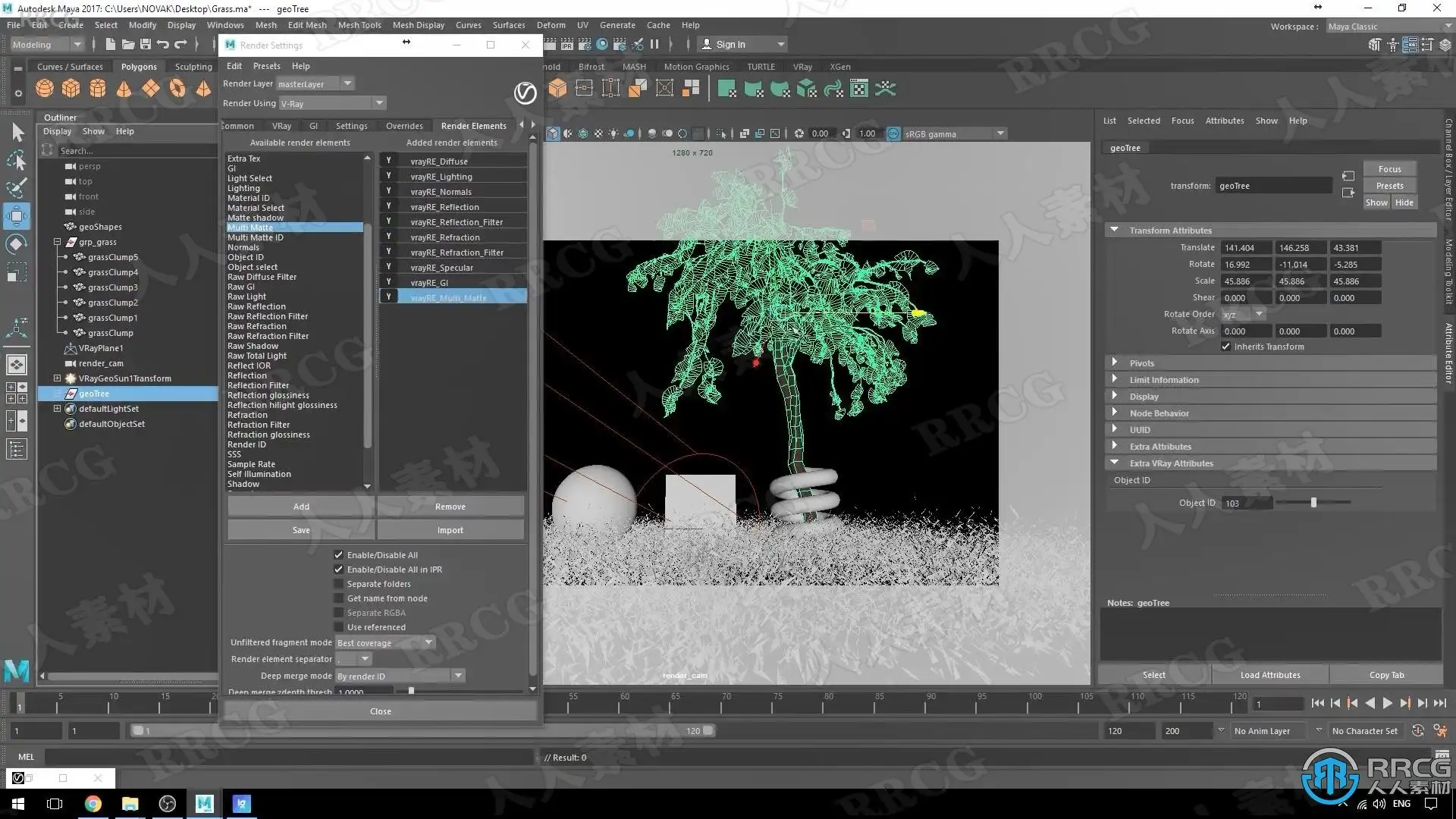Image resolution: width=1456 pixels, height=819 pixels.
Task: Go to start of playback range
Action: pos(1318,704)
